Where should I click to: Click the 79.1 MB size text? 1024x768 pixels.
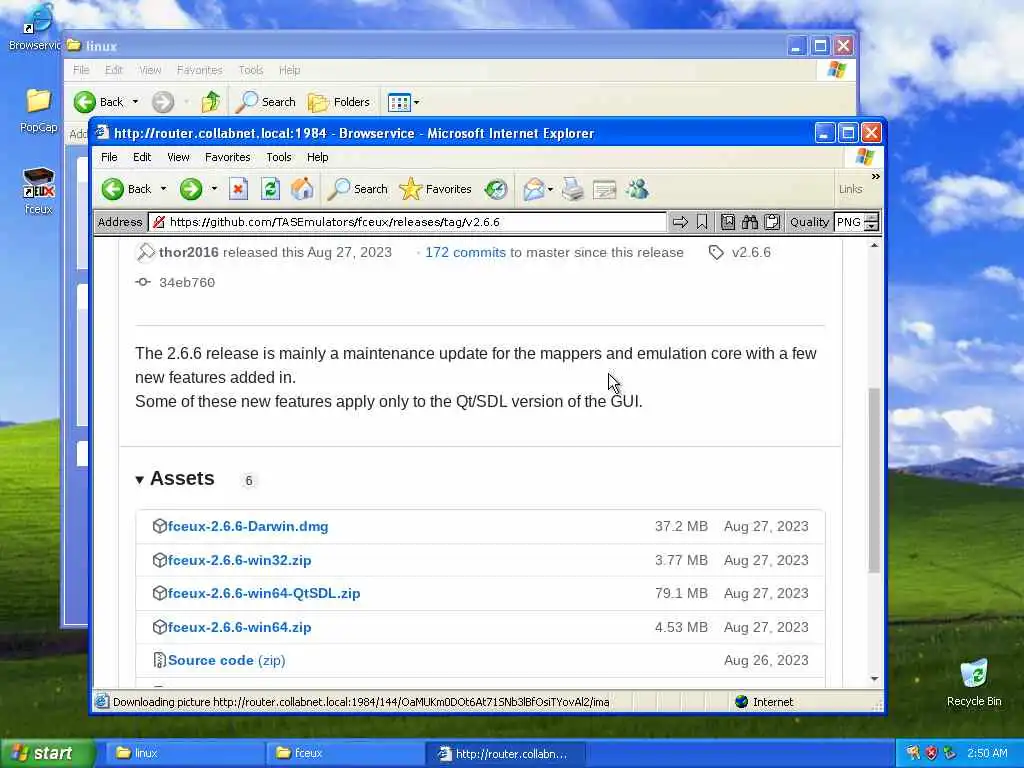(x=681, y=594)
